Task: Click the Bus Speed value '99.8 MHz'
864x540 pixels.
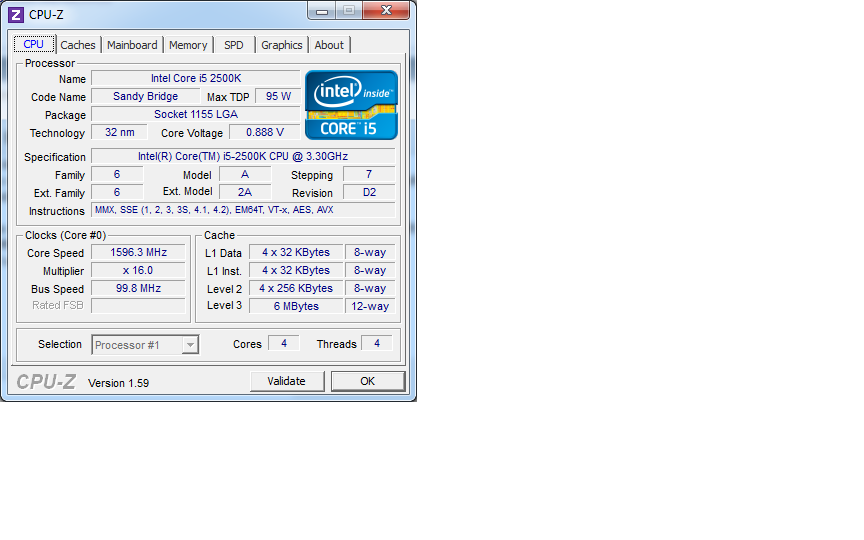Action: [x=138, y=288]
